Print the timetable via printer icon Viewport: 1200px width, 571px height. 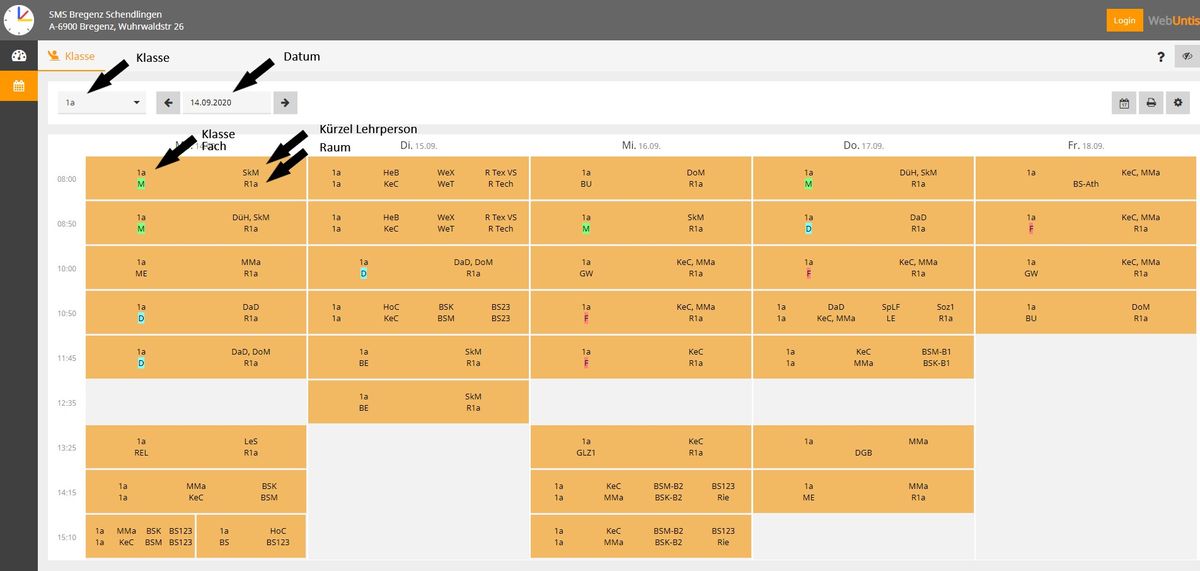pyautogui.click(x=1151, y=102)
